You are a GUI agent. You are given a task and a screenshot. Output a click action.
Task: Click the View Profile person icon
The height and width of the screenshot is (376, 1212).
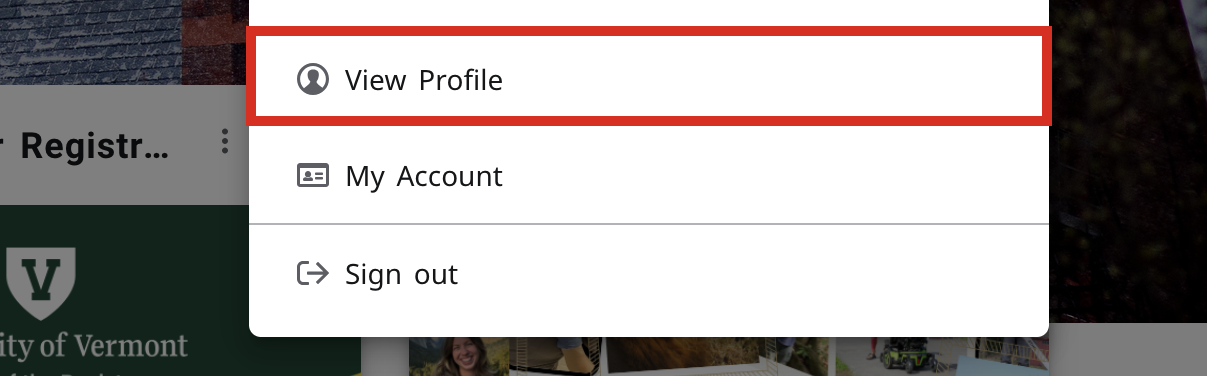coord(313,79)
